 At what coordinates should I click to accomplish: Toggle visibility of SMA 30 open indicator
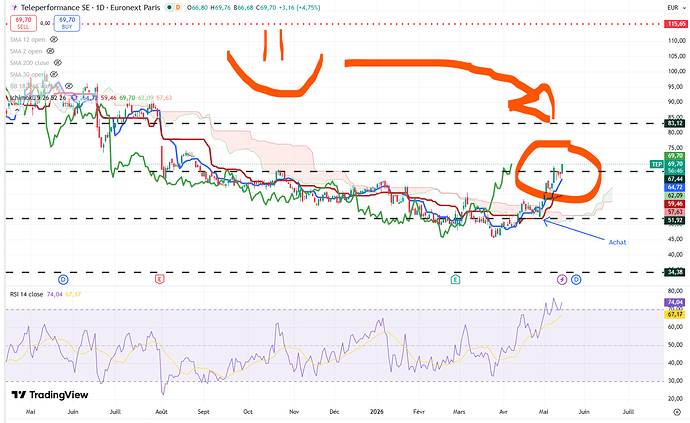click(x=54, y=74)
